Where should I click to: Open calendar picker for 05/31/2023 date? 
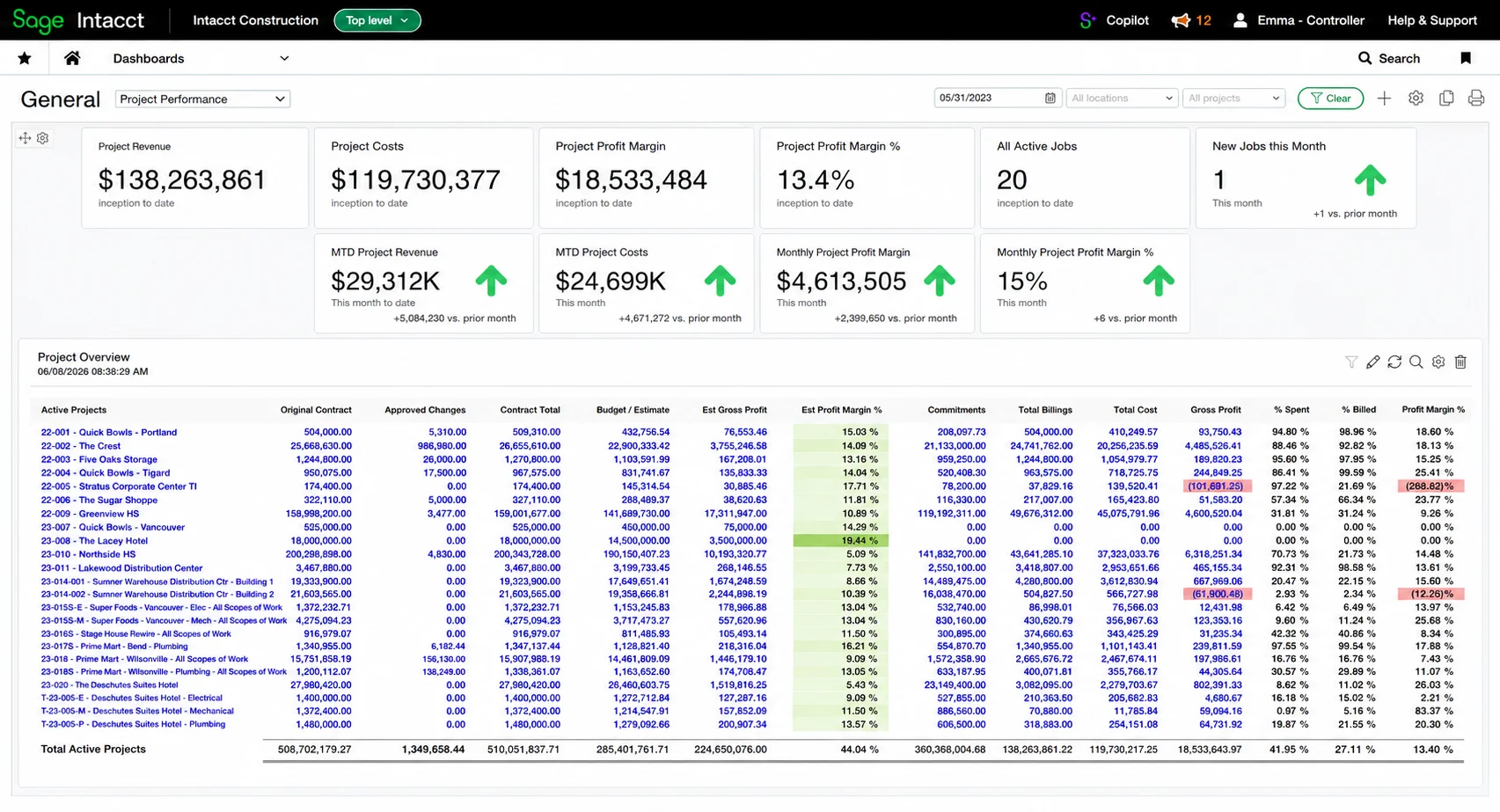(x=1050, y=99)
